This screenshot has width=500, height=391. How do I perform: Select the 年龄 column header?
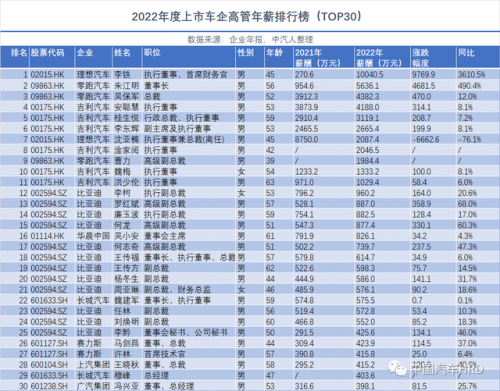[274, 53]
